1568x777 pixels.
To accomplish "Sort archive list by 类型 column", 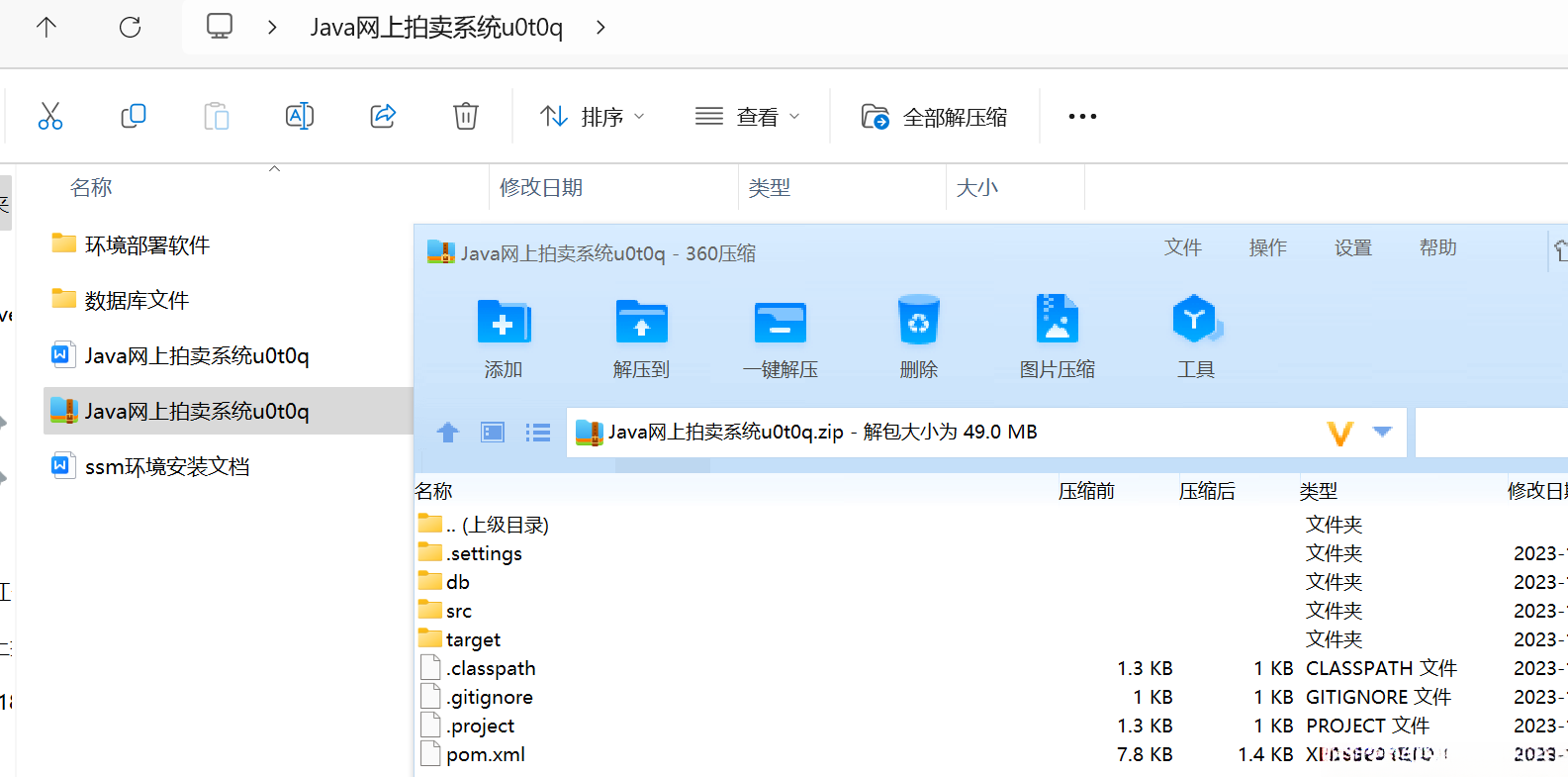I will tap(1319, 491).
